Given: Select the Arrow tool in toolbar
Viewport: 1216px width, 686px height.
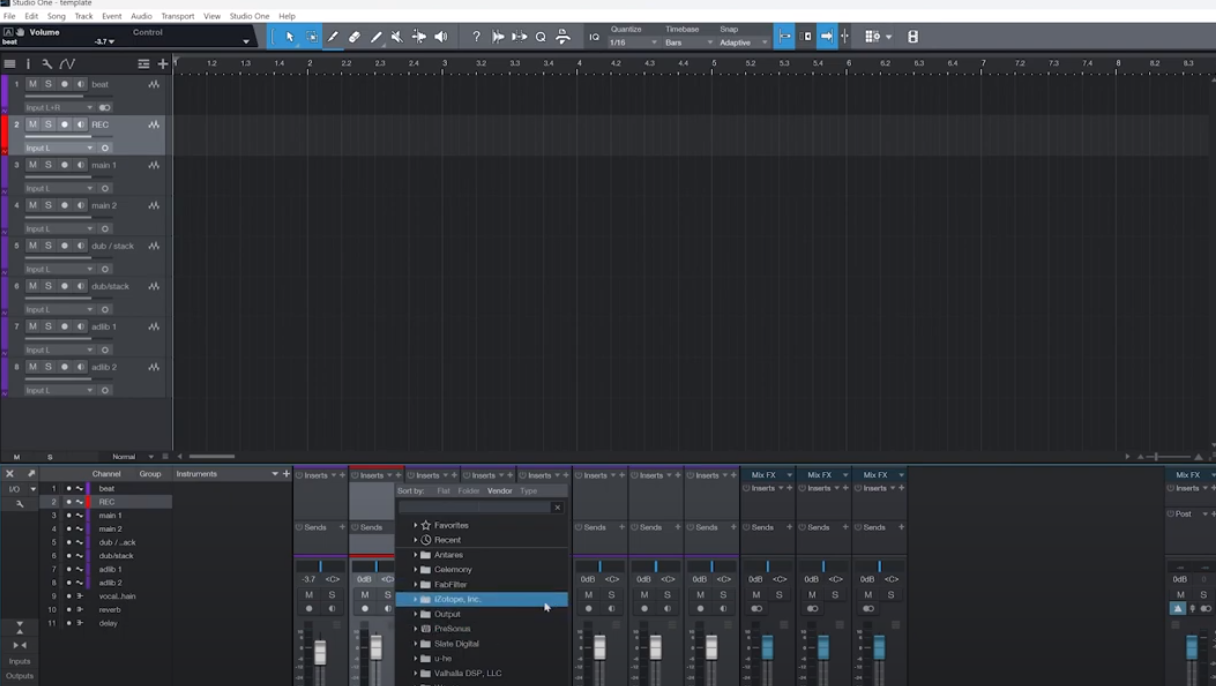Looking at the screenshot, I should pyautogui.click(x=290, y=37).
